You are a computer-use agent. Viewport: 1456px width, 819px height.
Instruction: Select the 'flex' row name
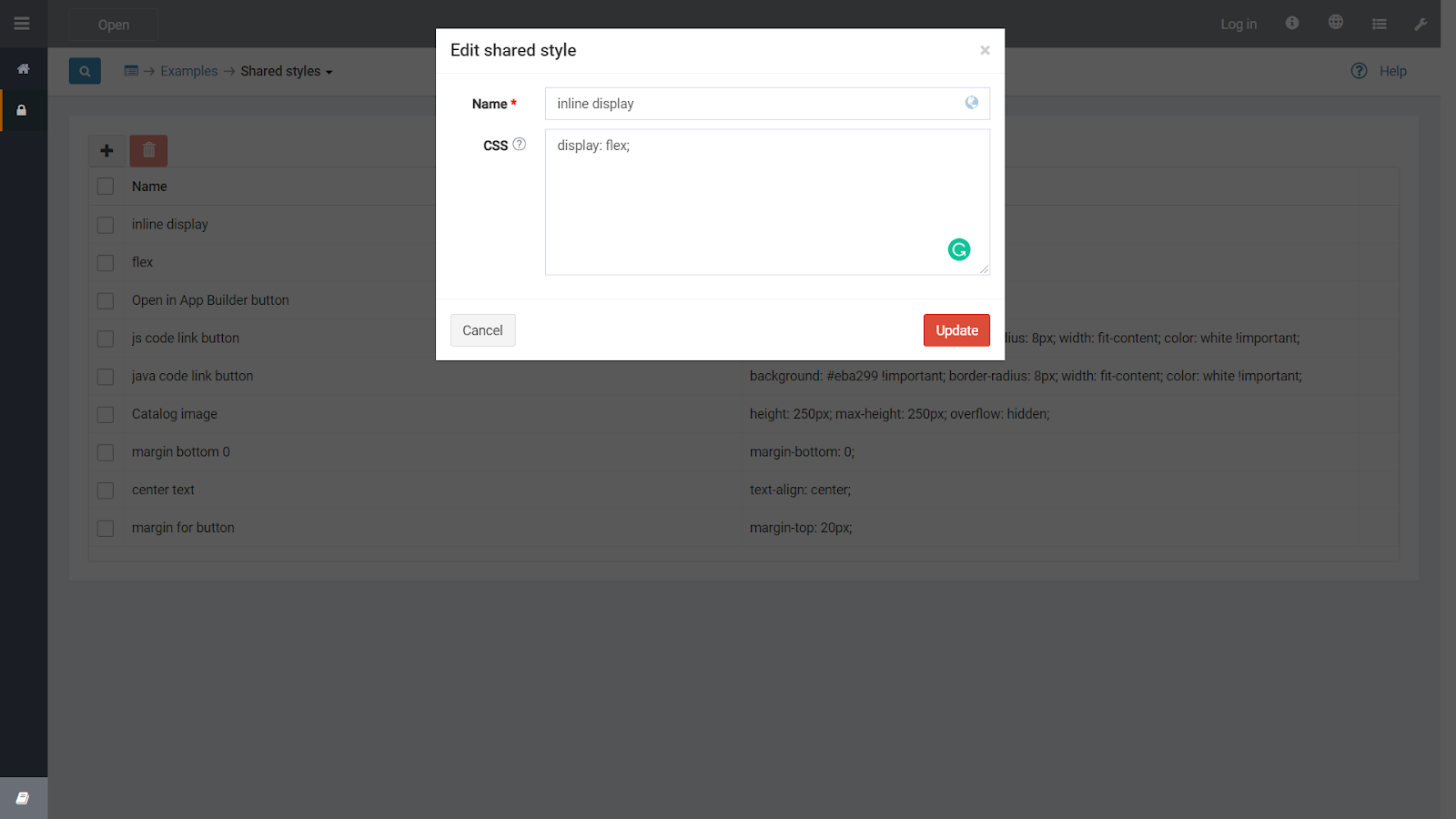[x=142, y=262]
